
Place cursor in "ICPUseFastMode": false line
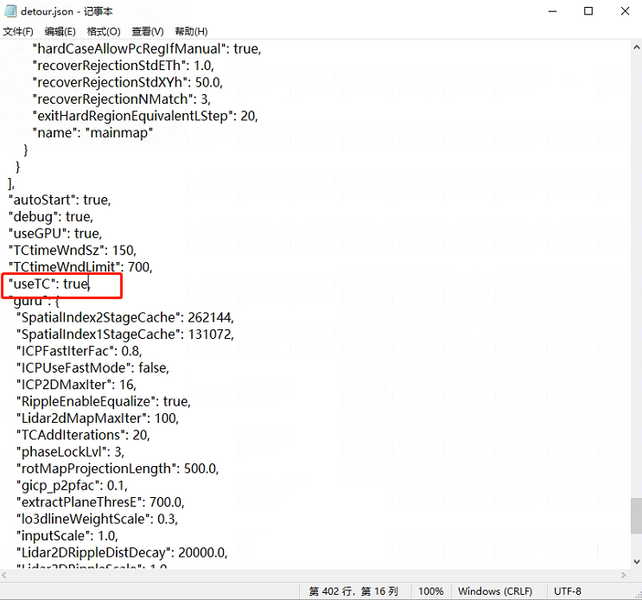(x=90, y=368)
